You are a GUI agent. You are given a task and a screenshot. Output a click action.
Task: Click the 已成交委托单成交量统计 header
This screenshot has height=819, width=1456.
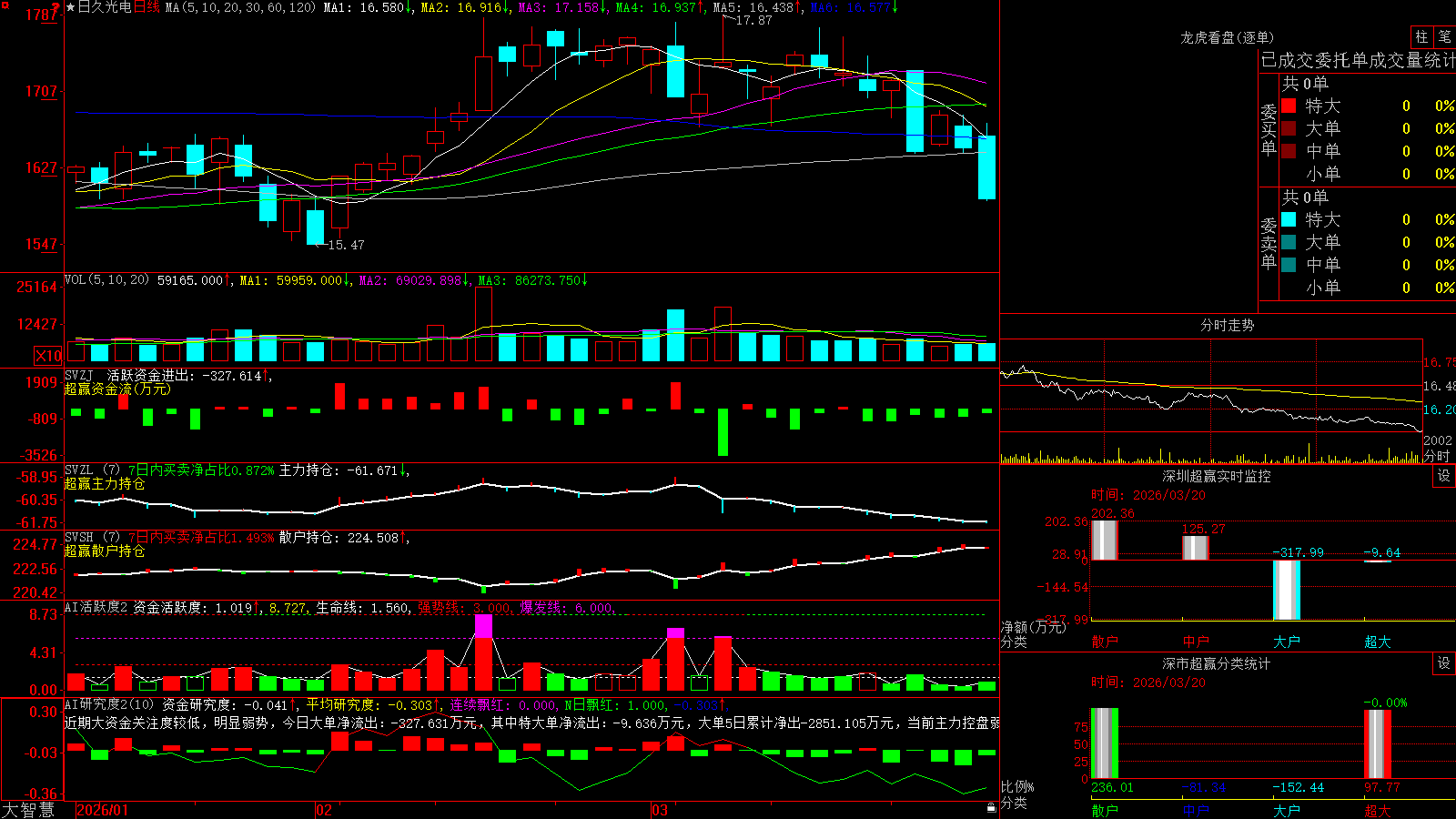click(x=1358, y=60)
